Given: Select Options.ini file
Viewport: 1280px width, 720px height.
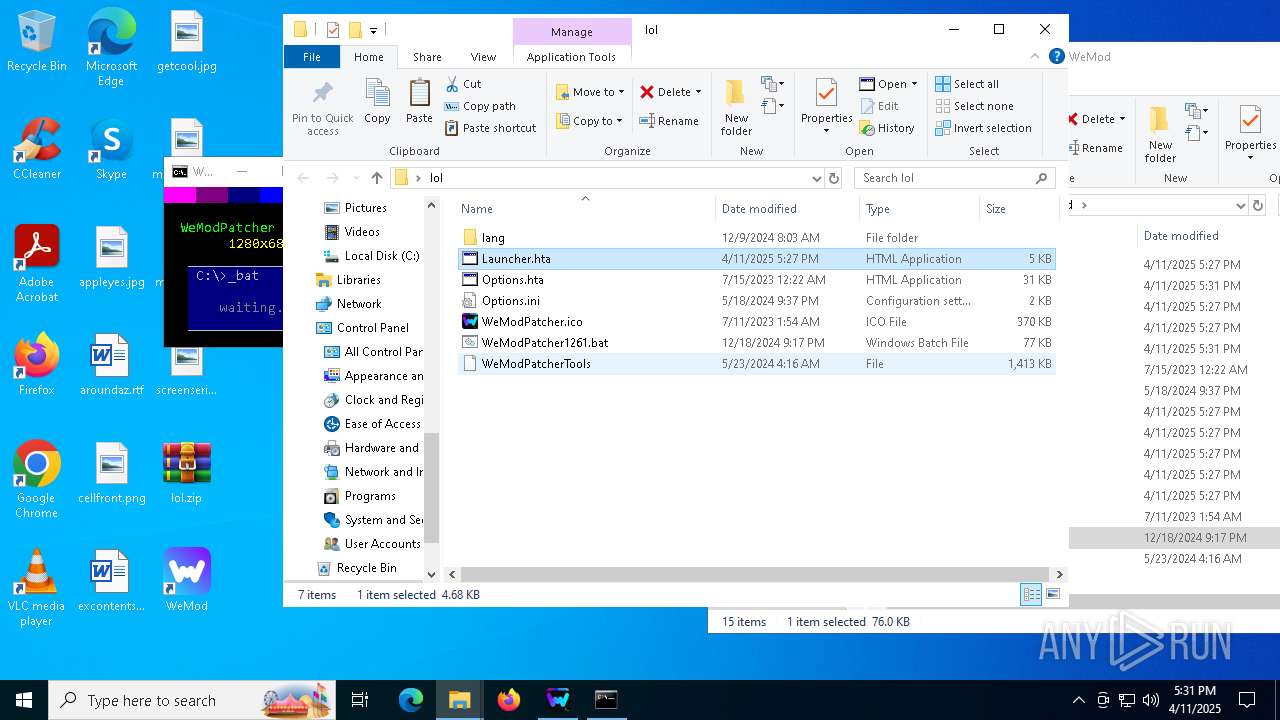Looking at the screenshot, I should [x=756, y=301].
